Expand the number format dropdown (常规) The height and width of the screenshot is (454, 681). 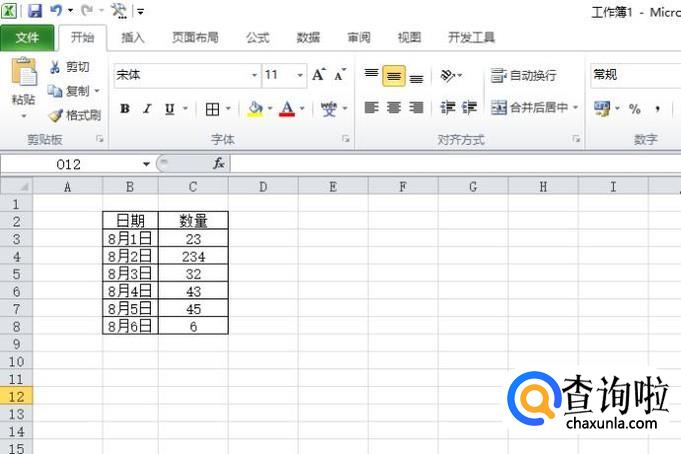pos(633,74)
